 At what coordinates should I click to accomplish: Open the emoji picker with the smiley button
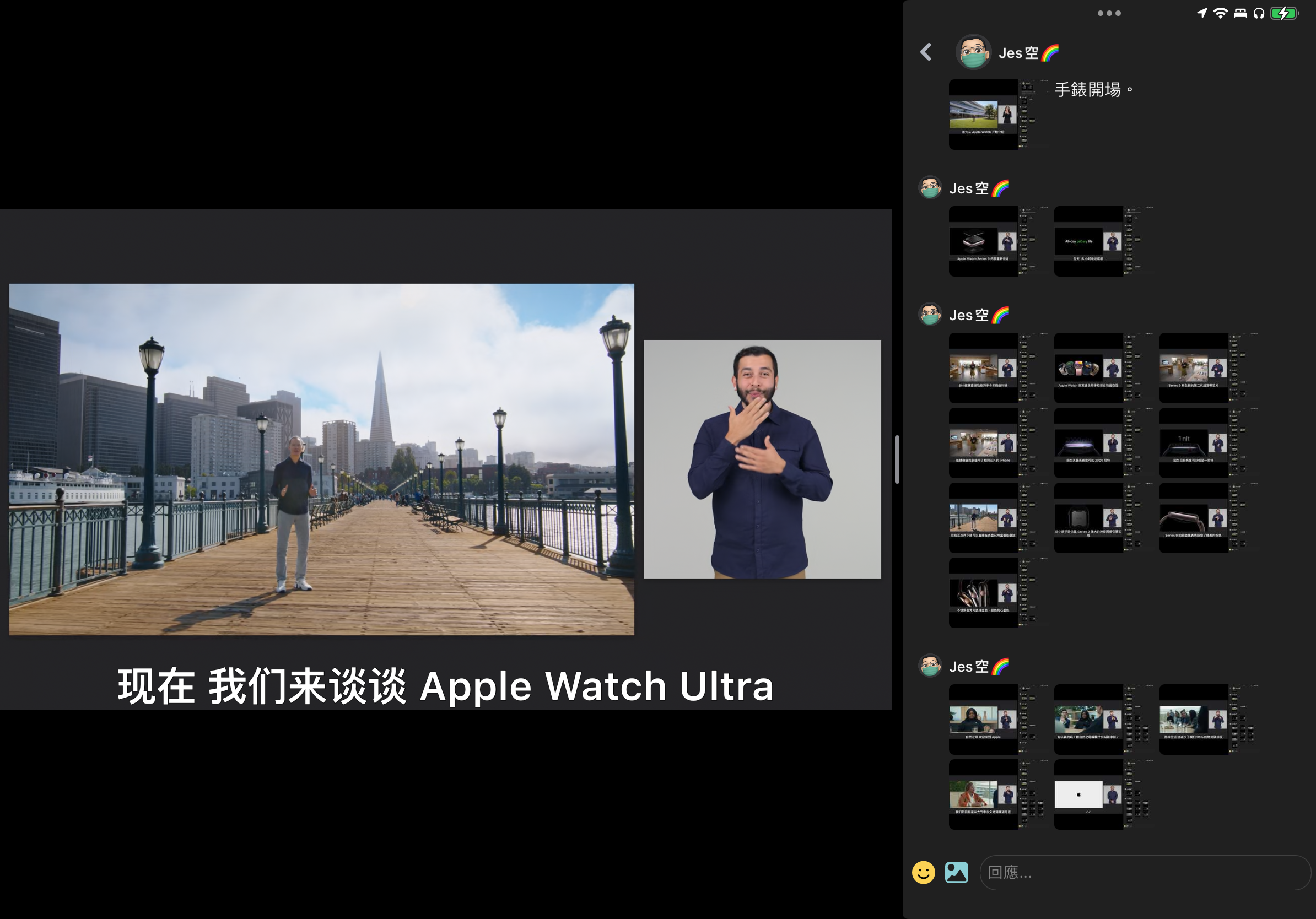click(924, 872)
